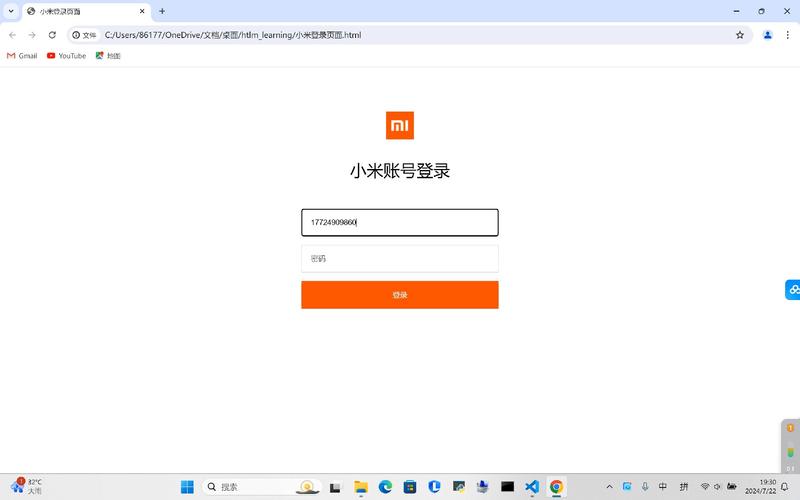Open the YouTube bookmark
This screenshot has width=800, height=500.
click(x=66, y=56)
